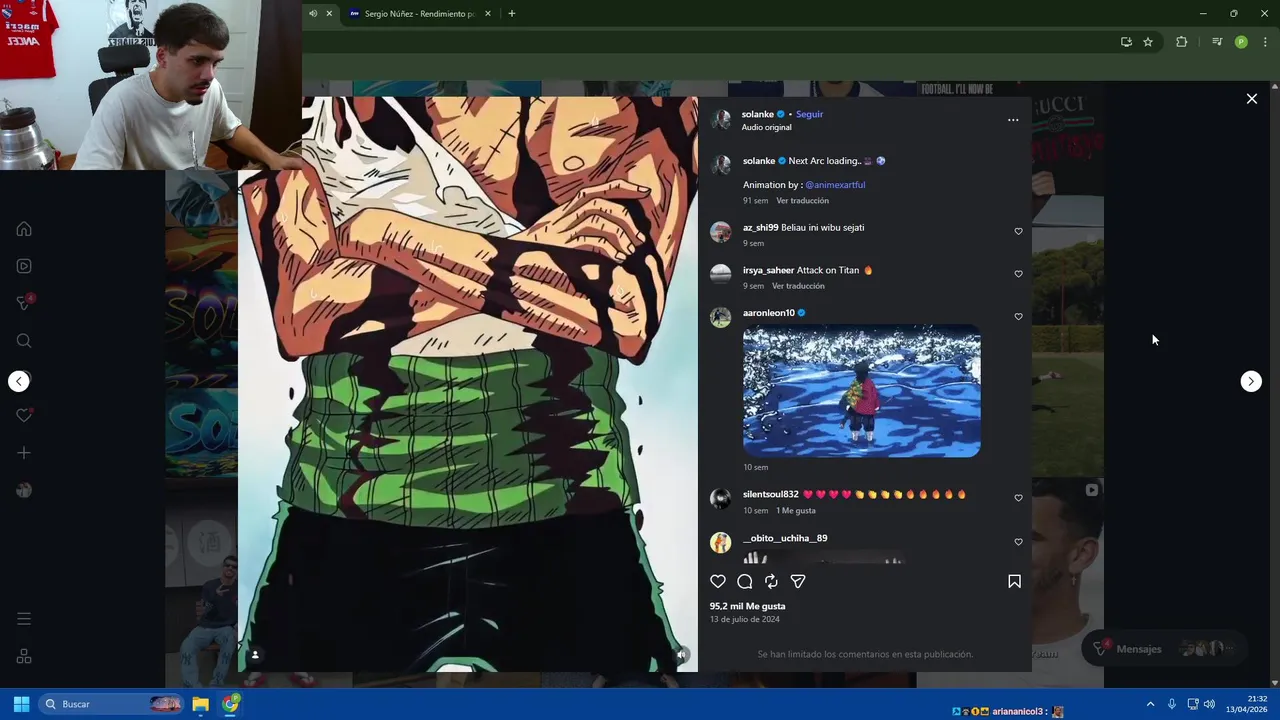Open a new browser tab
The width and height of the screenshot is (1280, 720).
tap(512, 14)
